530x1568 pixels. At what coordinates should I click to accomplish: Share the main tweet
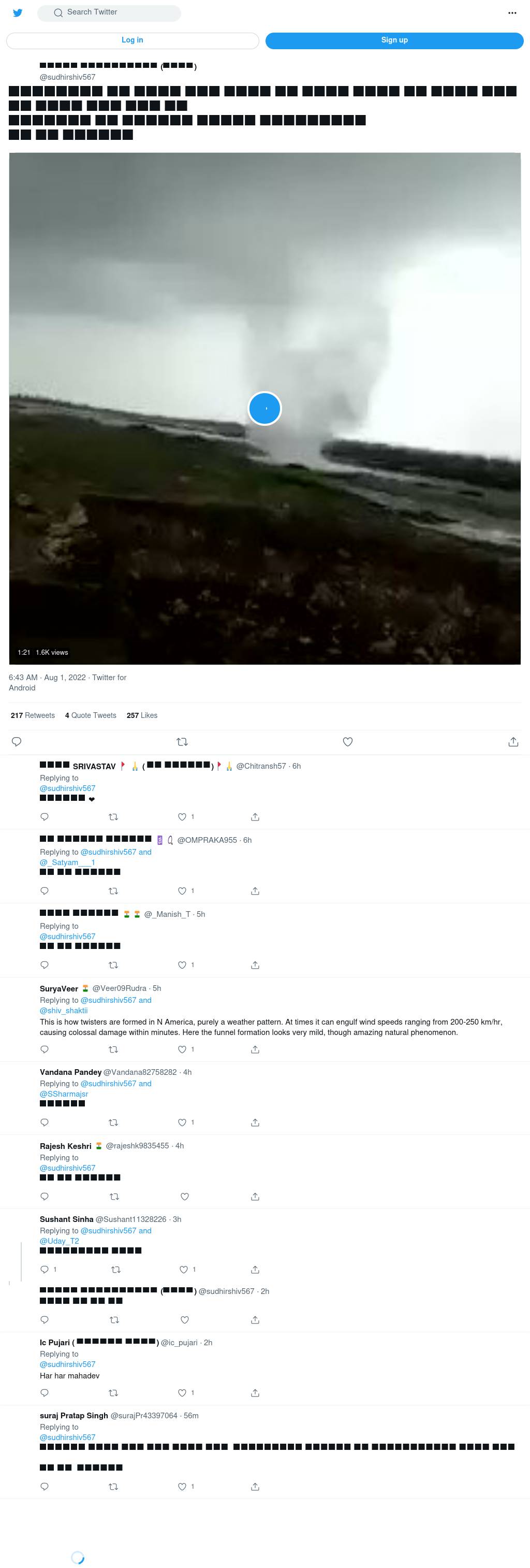(513, 741)
